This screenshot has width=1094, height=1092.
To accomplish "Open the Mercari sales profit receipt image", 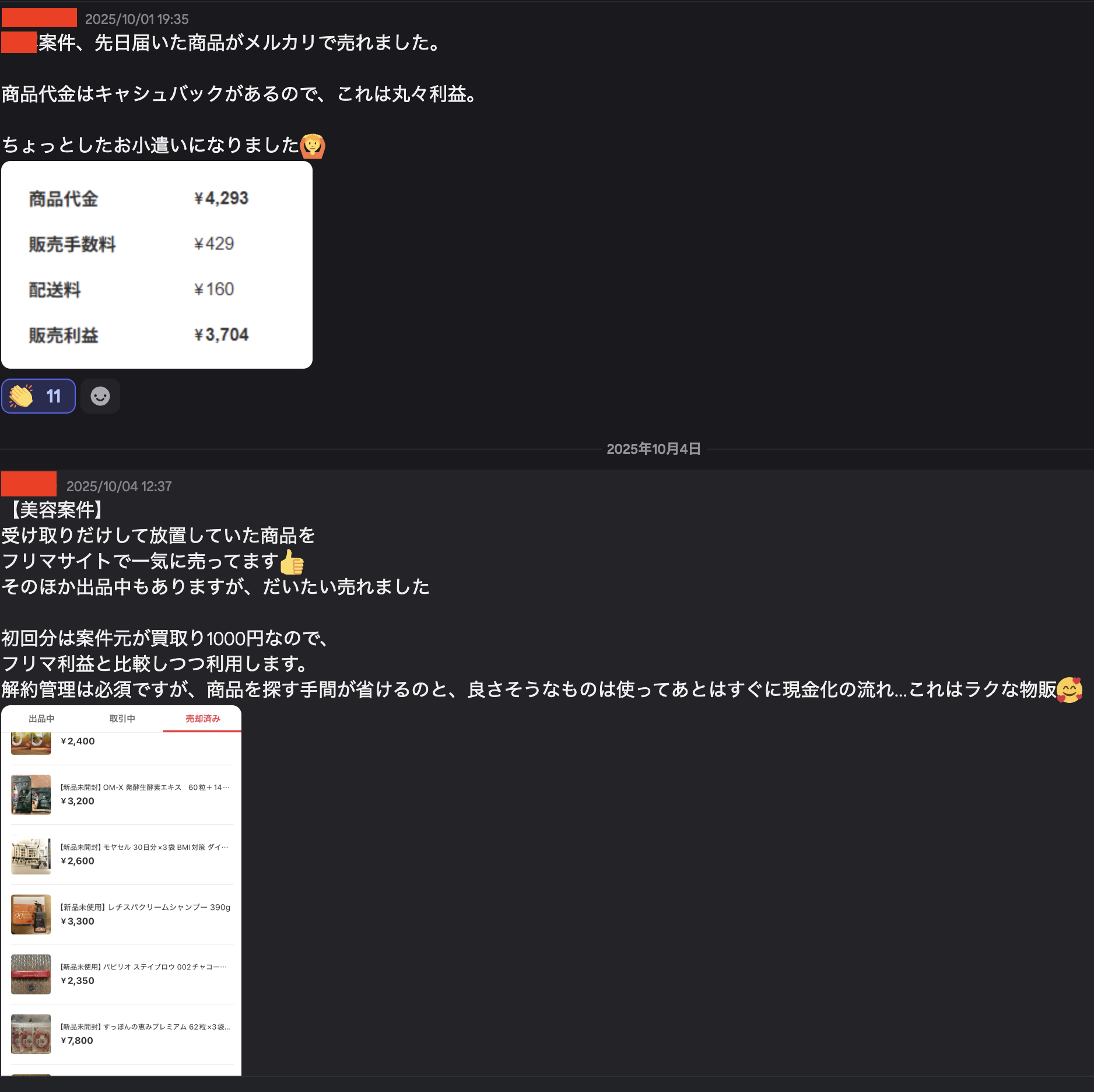I will click(x=157, y=265).
